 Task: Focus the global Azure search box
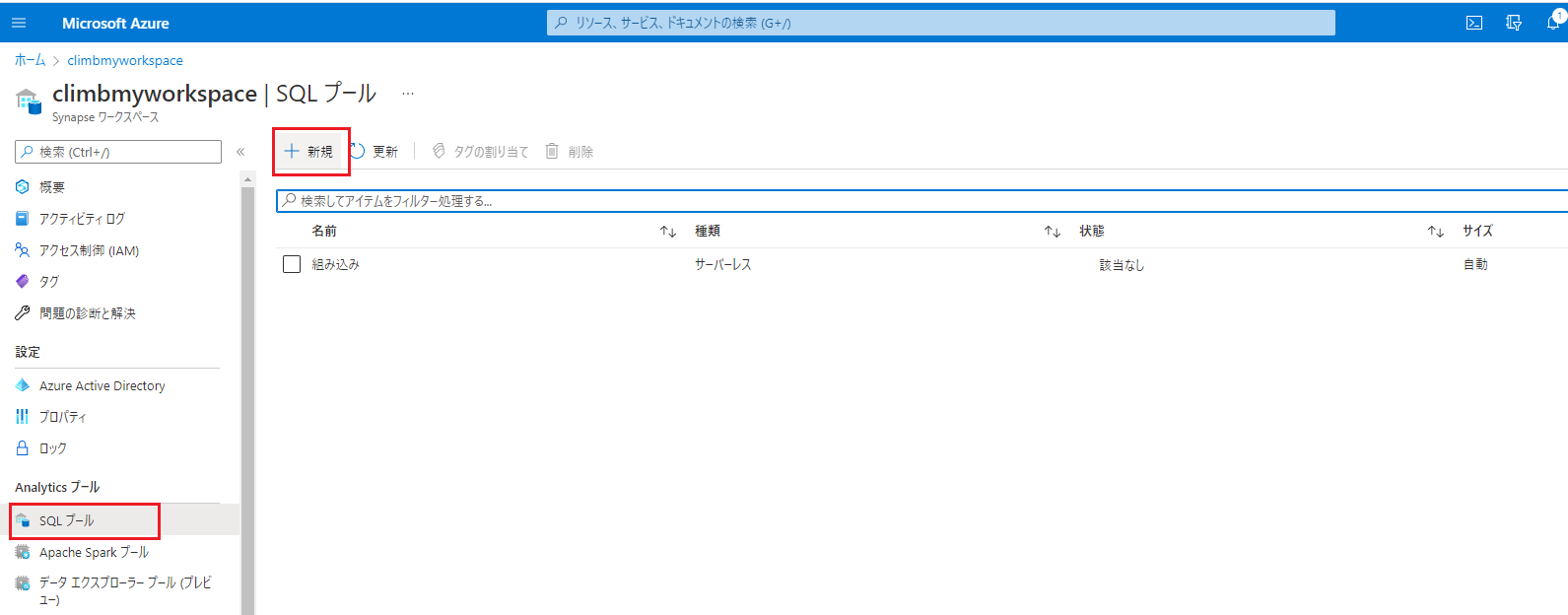(941, 23)
